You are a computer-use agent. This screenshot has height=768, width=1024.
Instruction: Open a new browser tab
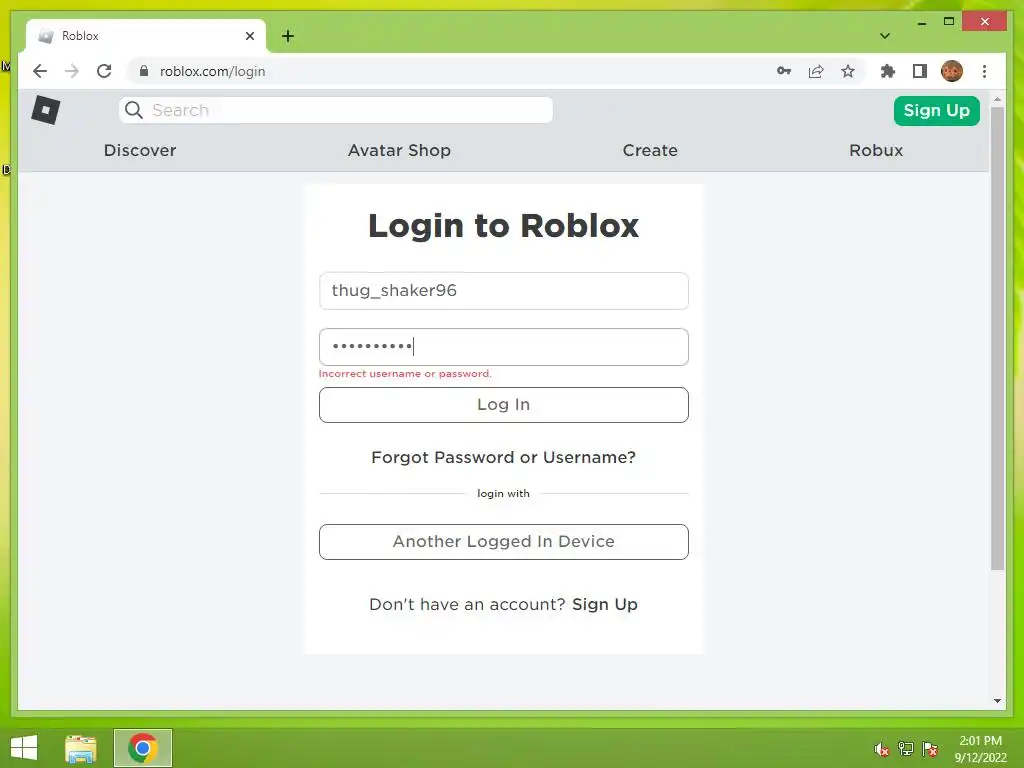288,36
